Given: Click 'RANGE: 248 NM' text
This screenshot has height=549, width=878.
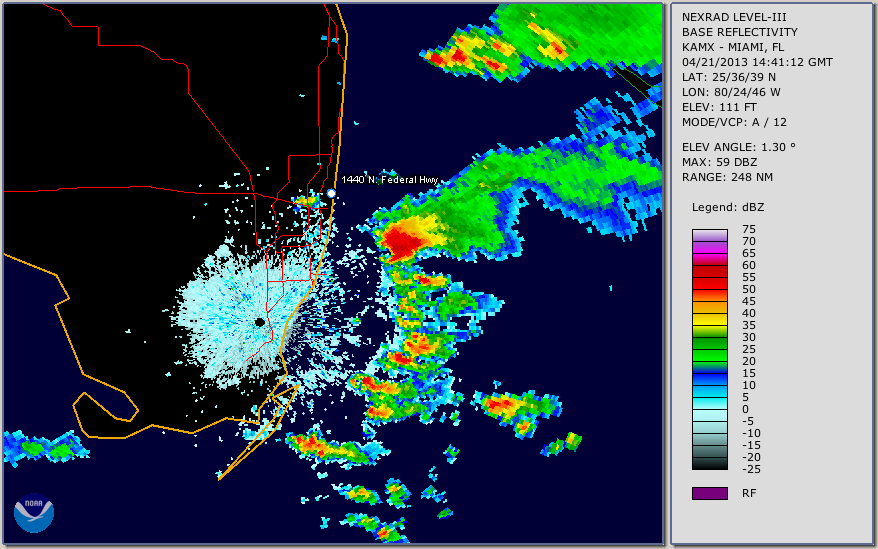Looking at the screenshot, I should click(727, 178).
